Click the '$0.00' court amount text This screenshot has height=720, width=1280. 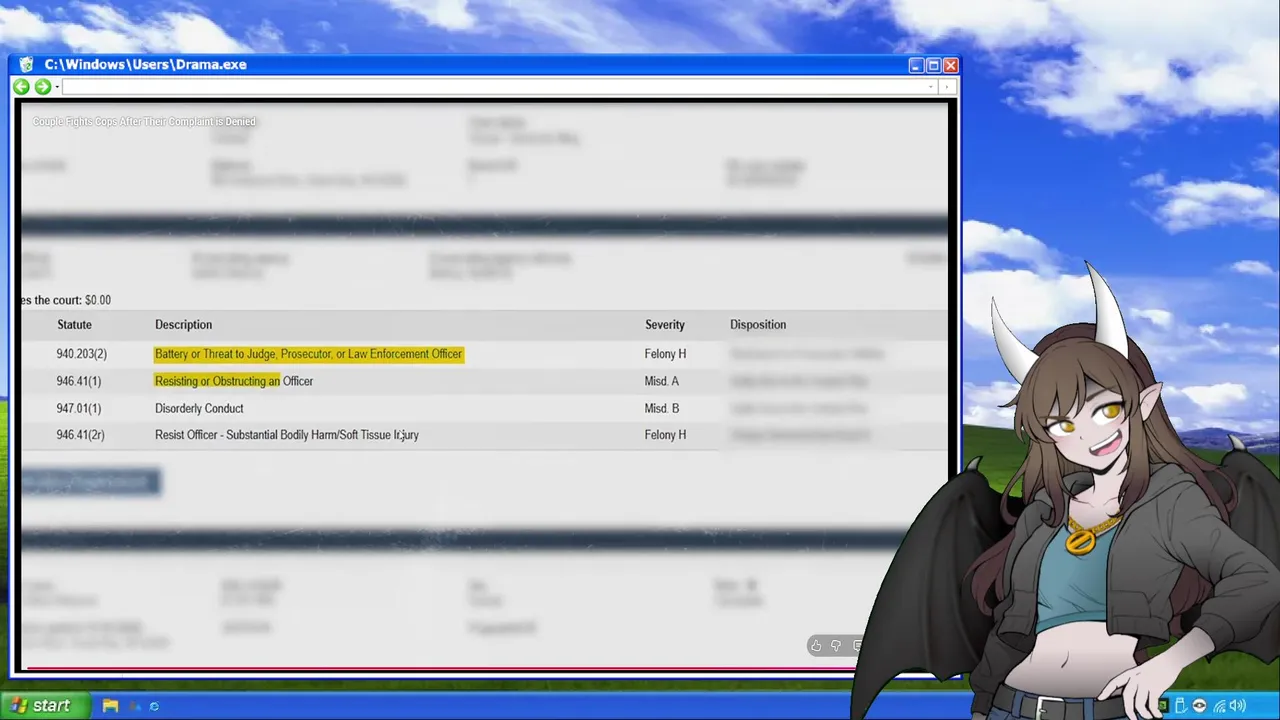(x=98, y=300)
